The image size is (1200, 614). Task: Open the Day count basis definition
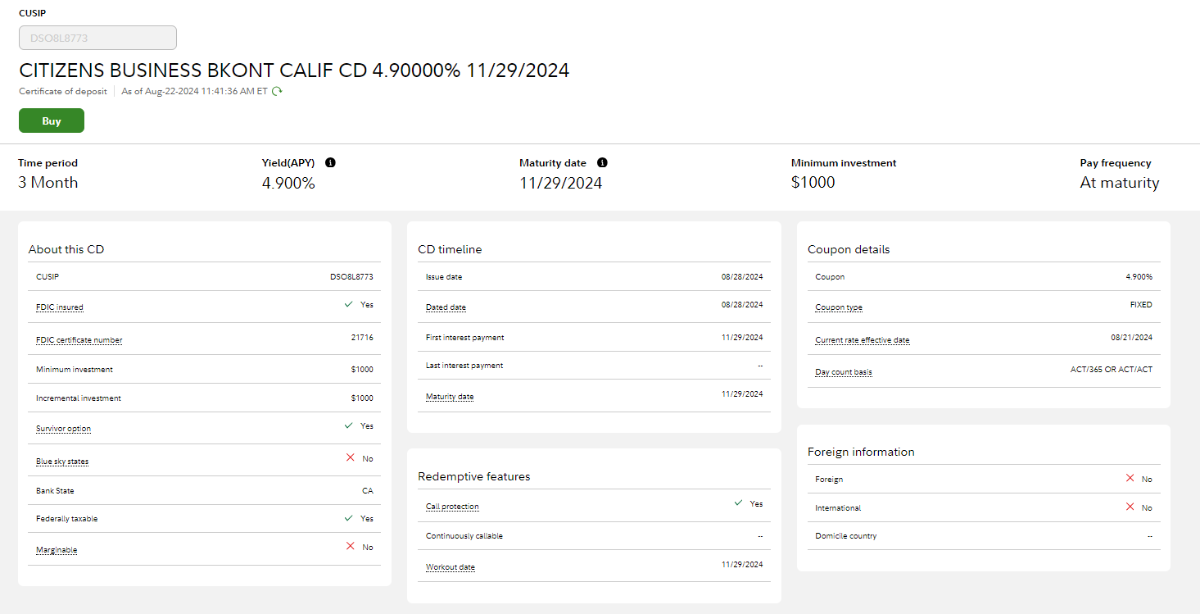(x=844, y=372)
